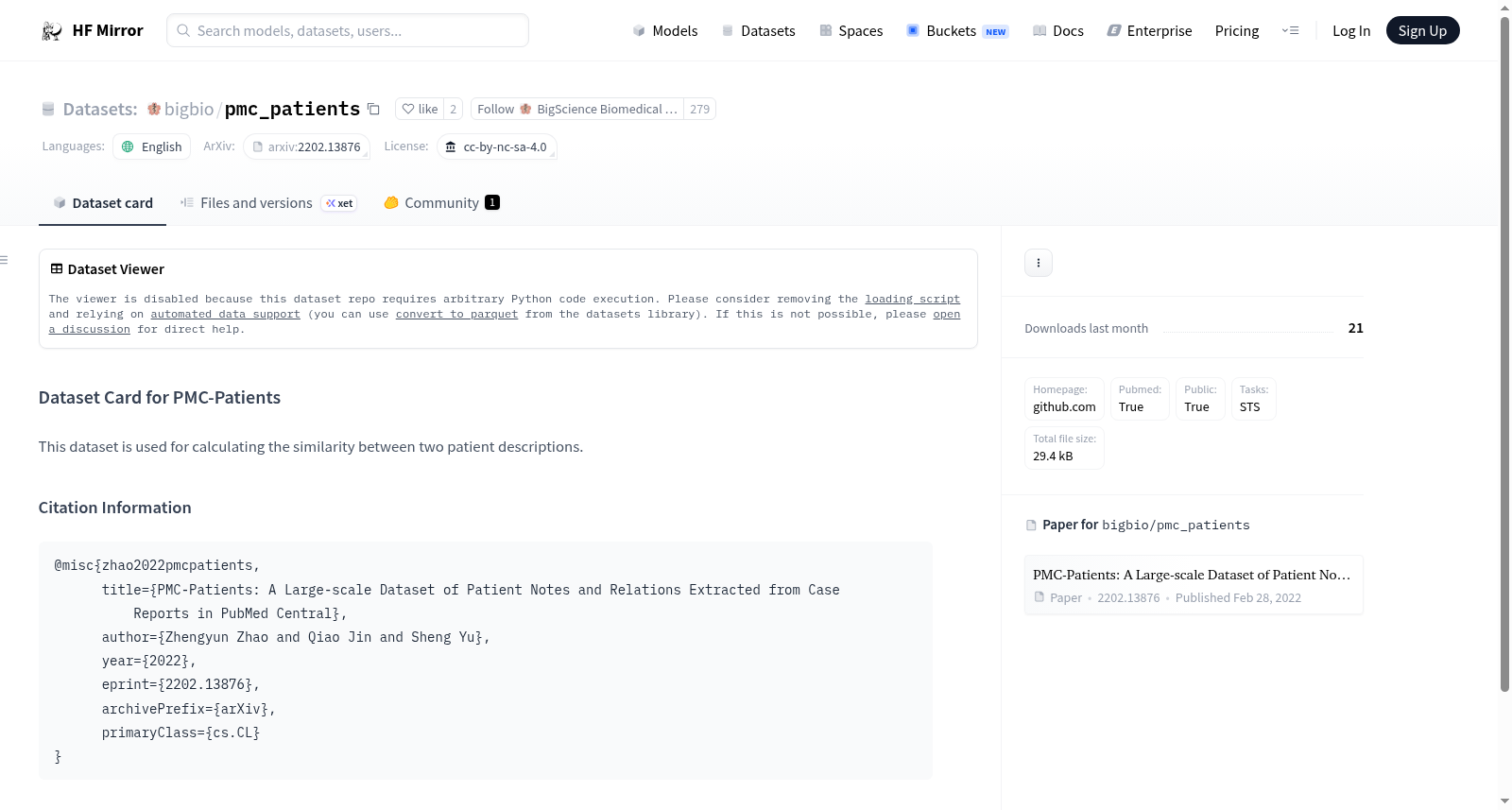The width and height of the screenshot is (1512, 810).
Task: Follow BigScience Biomedical organization
Action: tap(577, 110)
